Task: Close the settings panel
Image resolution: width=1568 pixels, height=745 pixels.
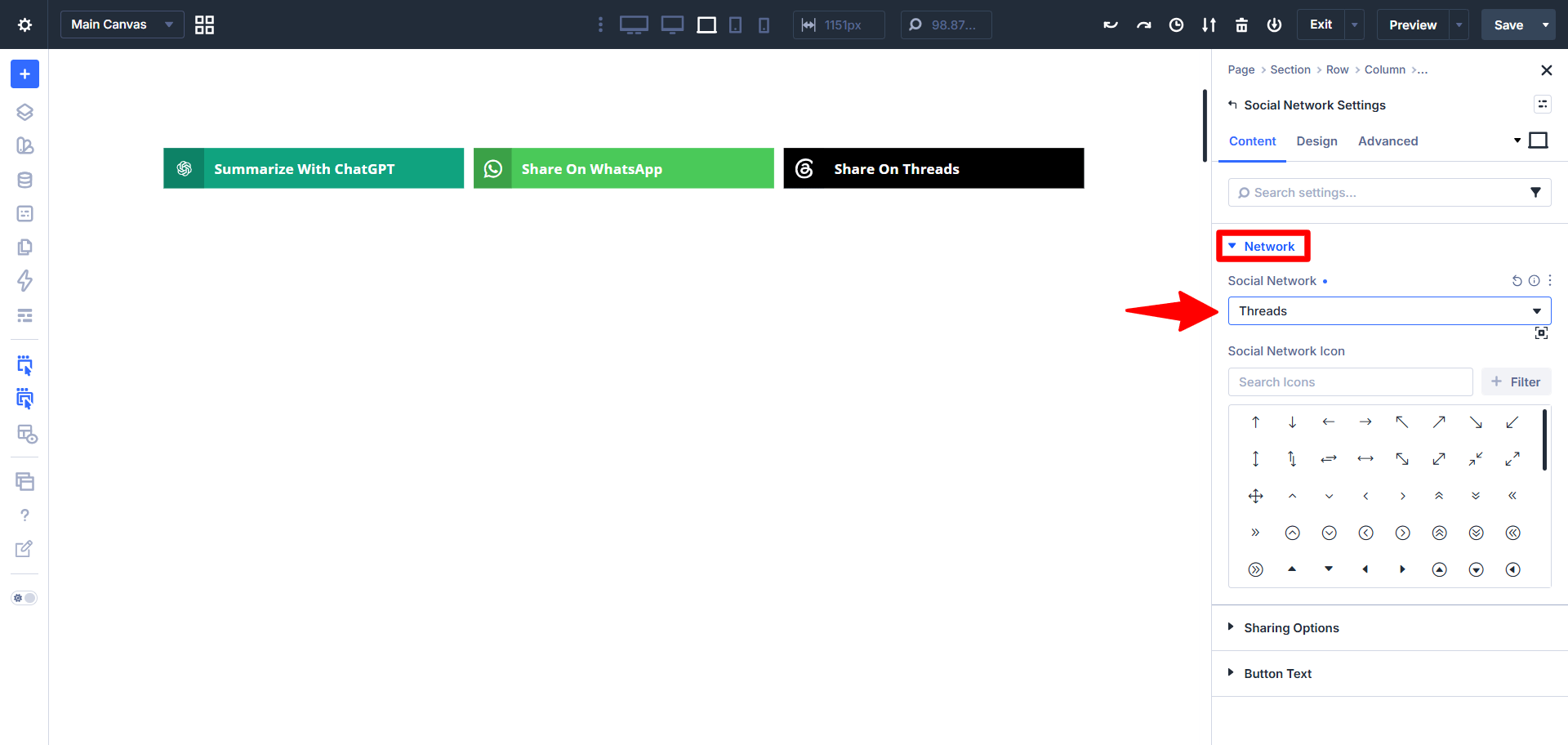Action: [x=1546, y=70]
